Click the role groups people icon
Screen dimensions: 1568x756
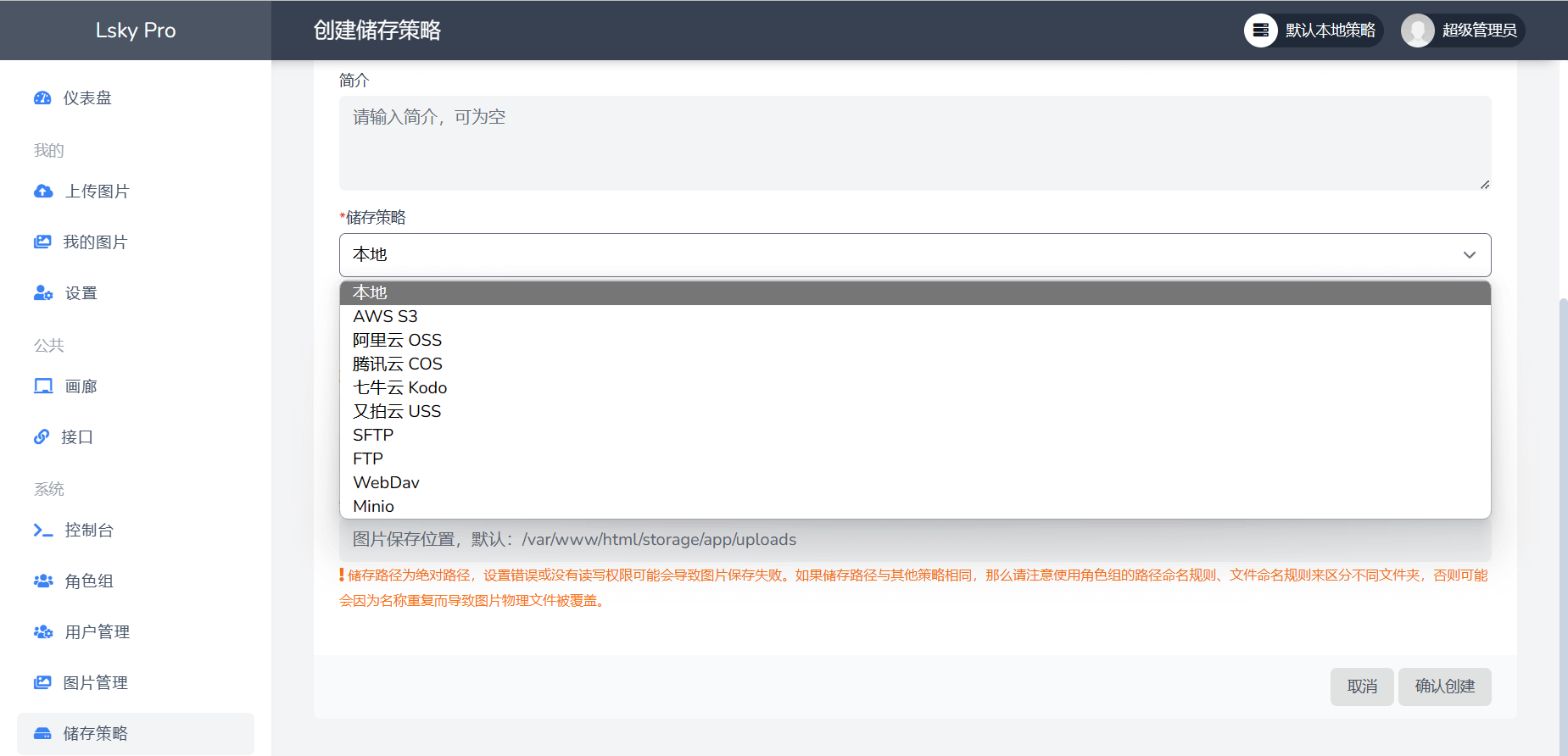[43, 581]
